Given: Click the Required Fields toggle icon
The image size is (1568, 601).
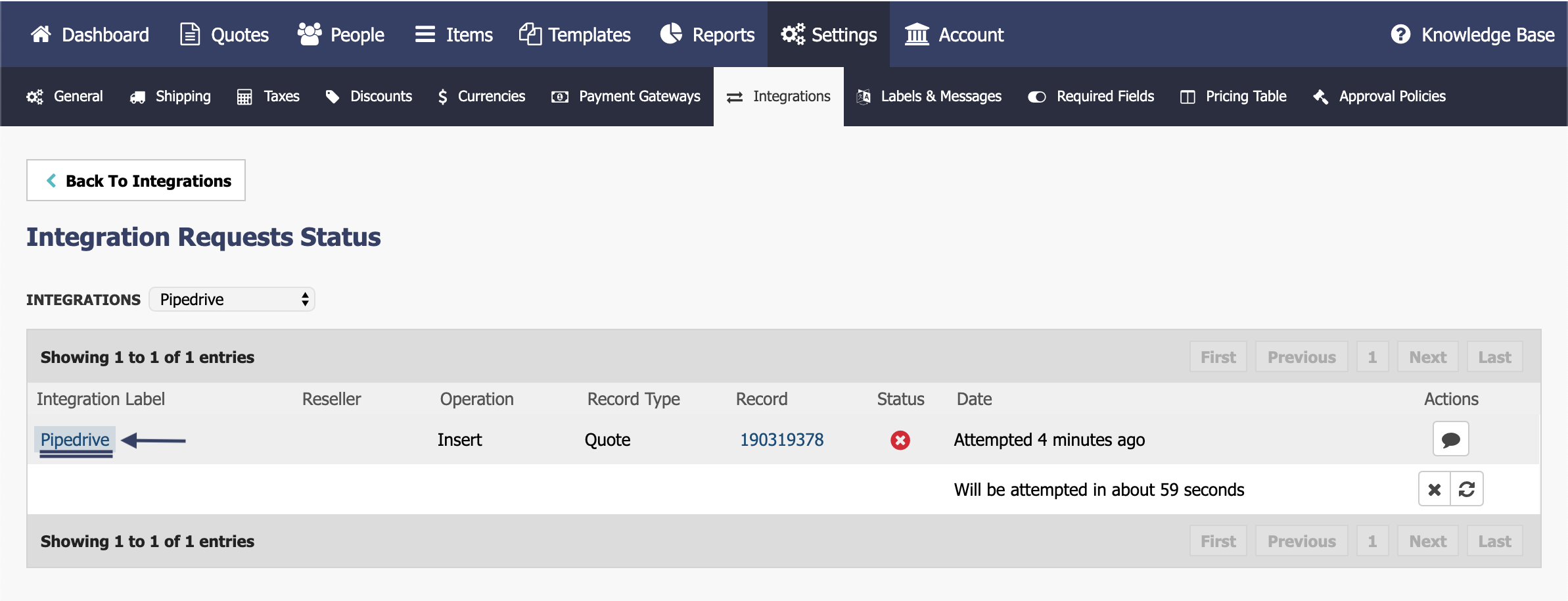Looking at the screenshot, I should pyautogui.click(x=1037, y=97).
